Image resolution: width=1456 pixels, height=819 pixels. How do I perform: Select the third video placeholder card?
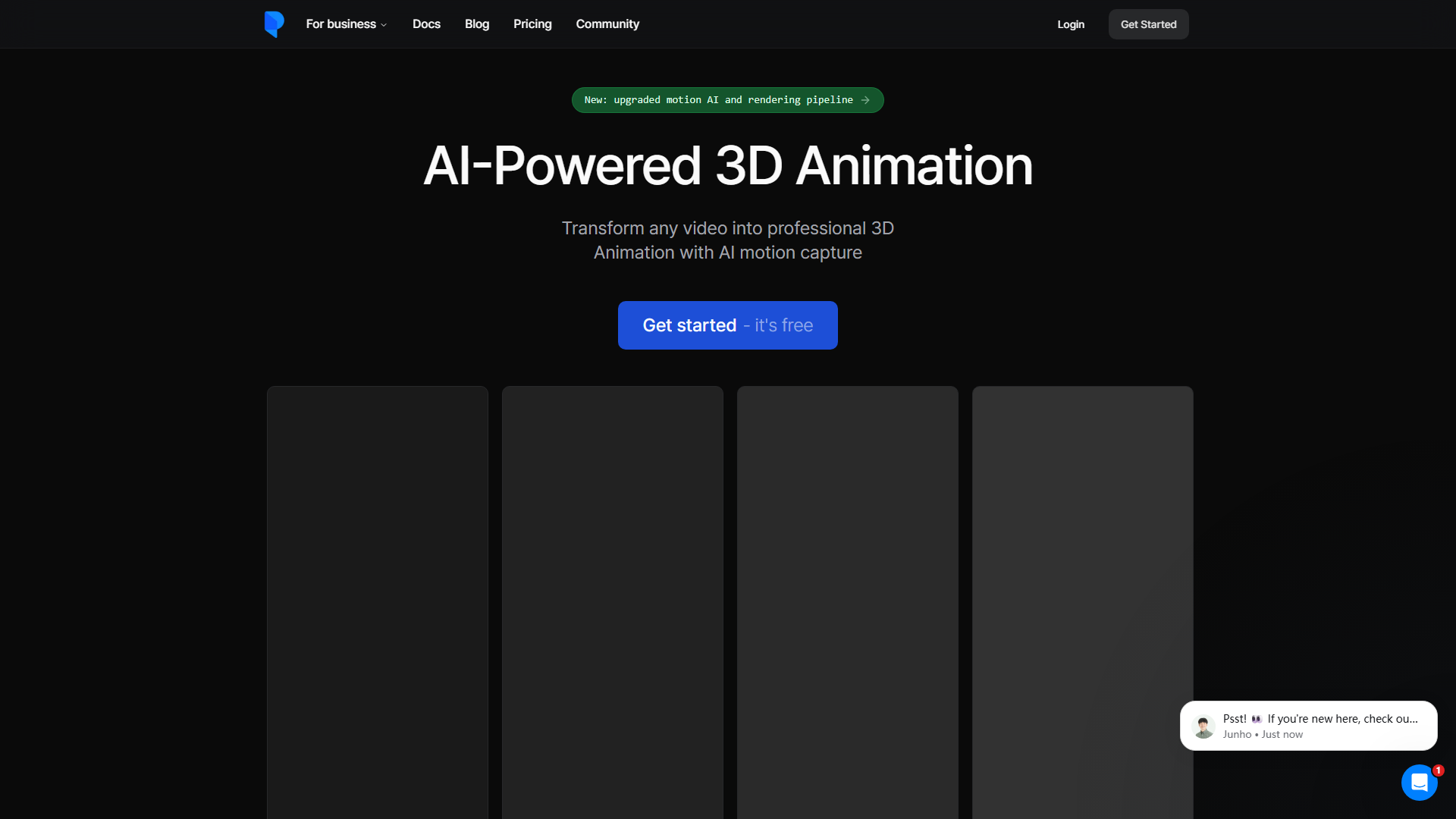coord(847,599)
